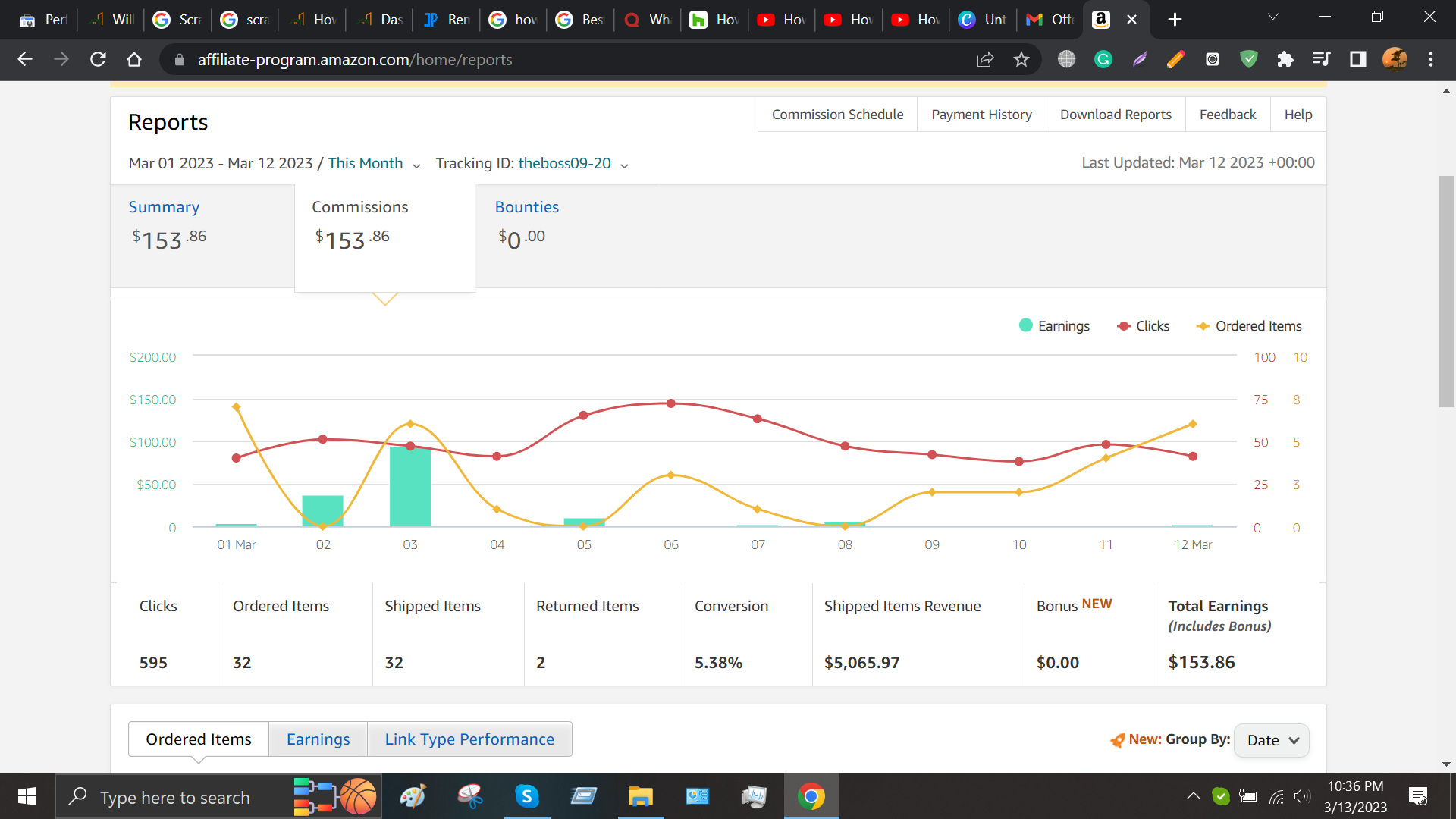Open Payment History
Image resolution: width=1456 pixels, height=819 pixels.
tap(981, 115)
